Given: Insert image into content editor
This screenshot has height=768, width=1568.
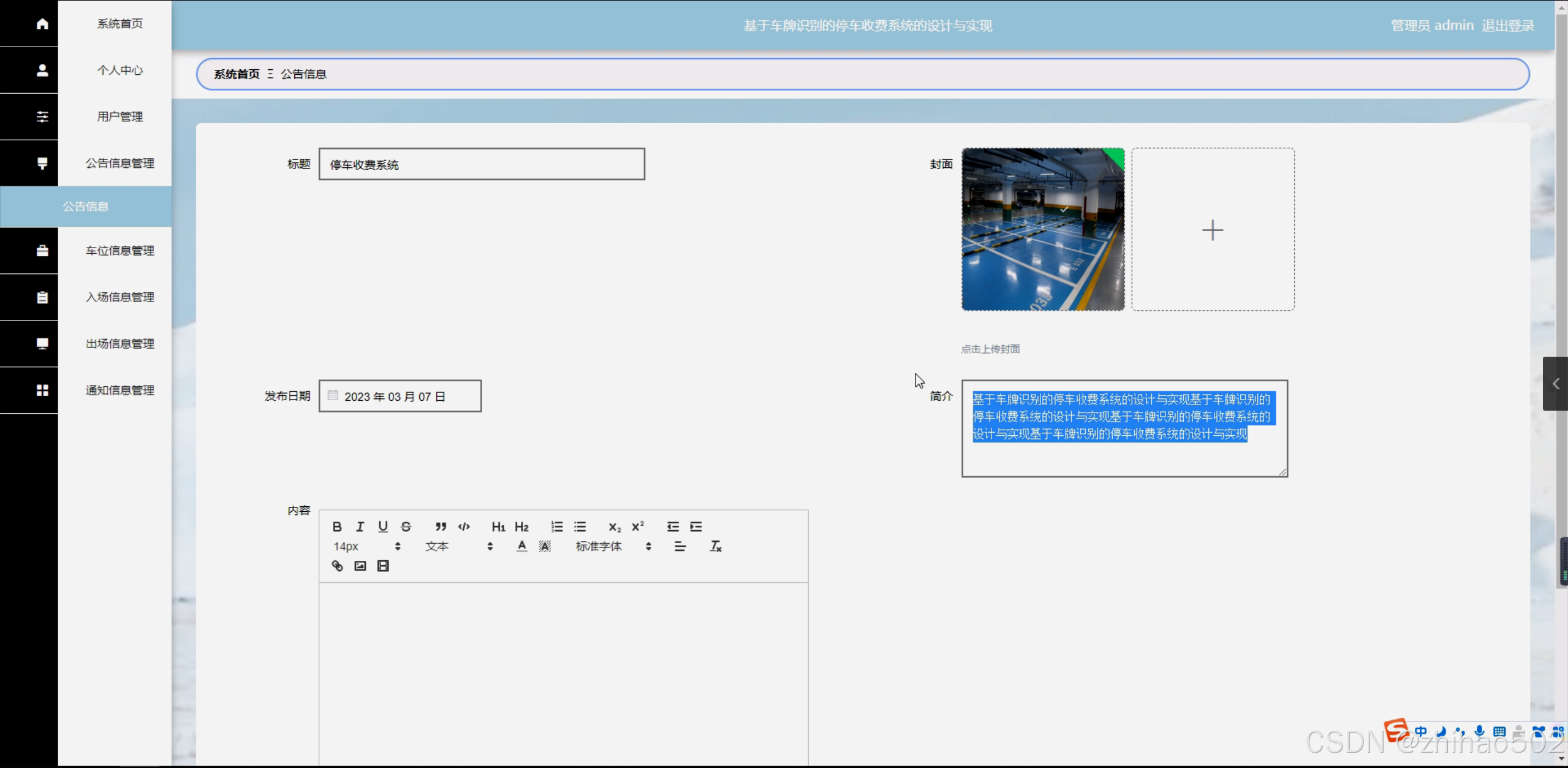Looking at the screenshot, I should pos(360,566).
